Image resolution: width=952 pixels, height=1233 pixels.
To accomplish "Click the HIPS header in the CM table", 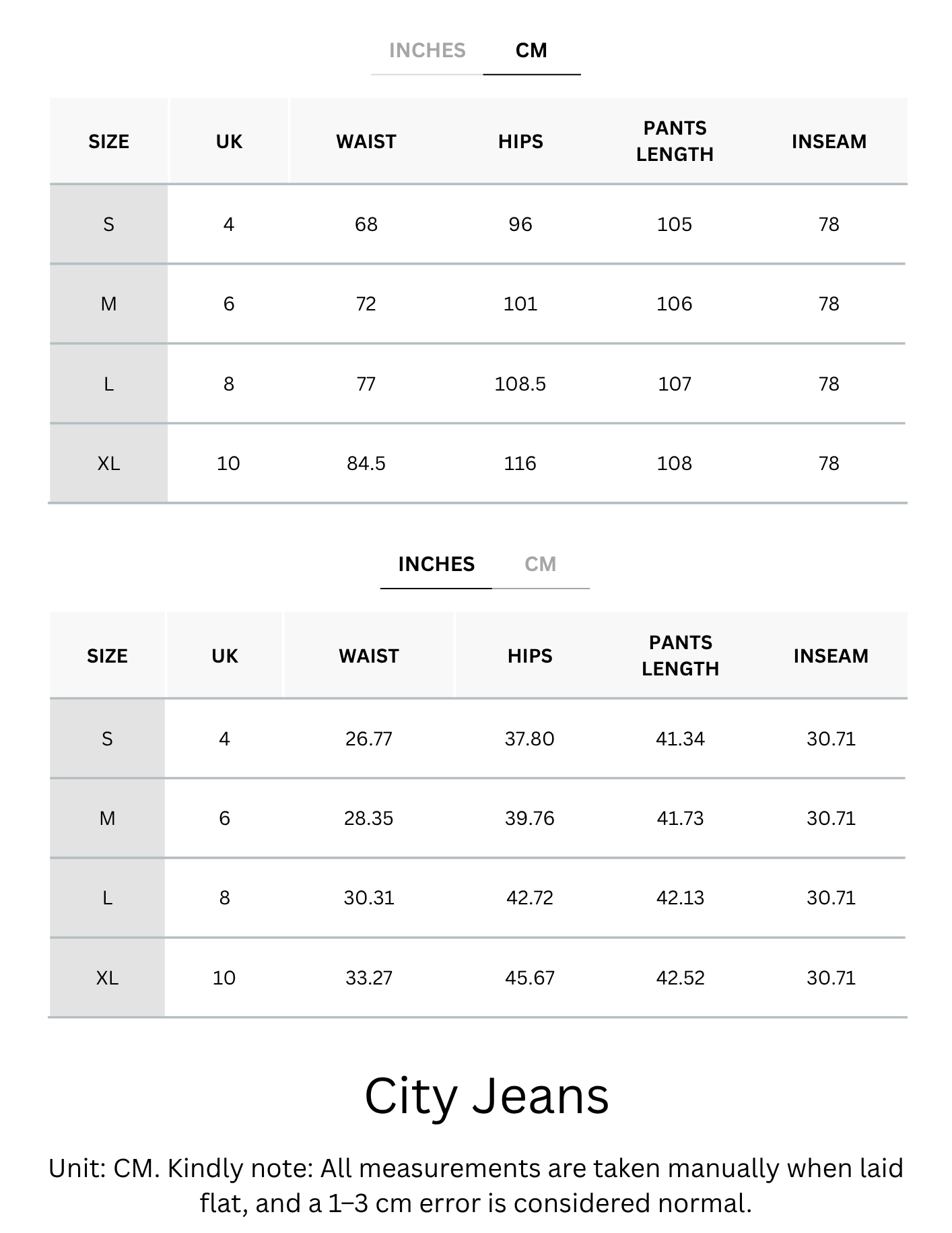I will click(x=520, y=141).
